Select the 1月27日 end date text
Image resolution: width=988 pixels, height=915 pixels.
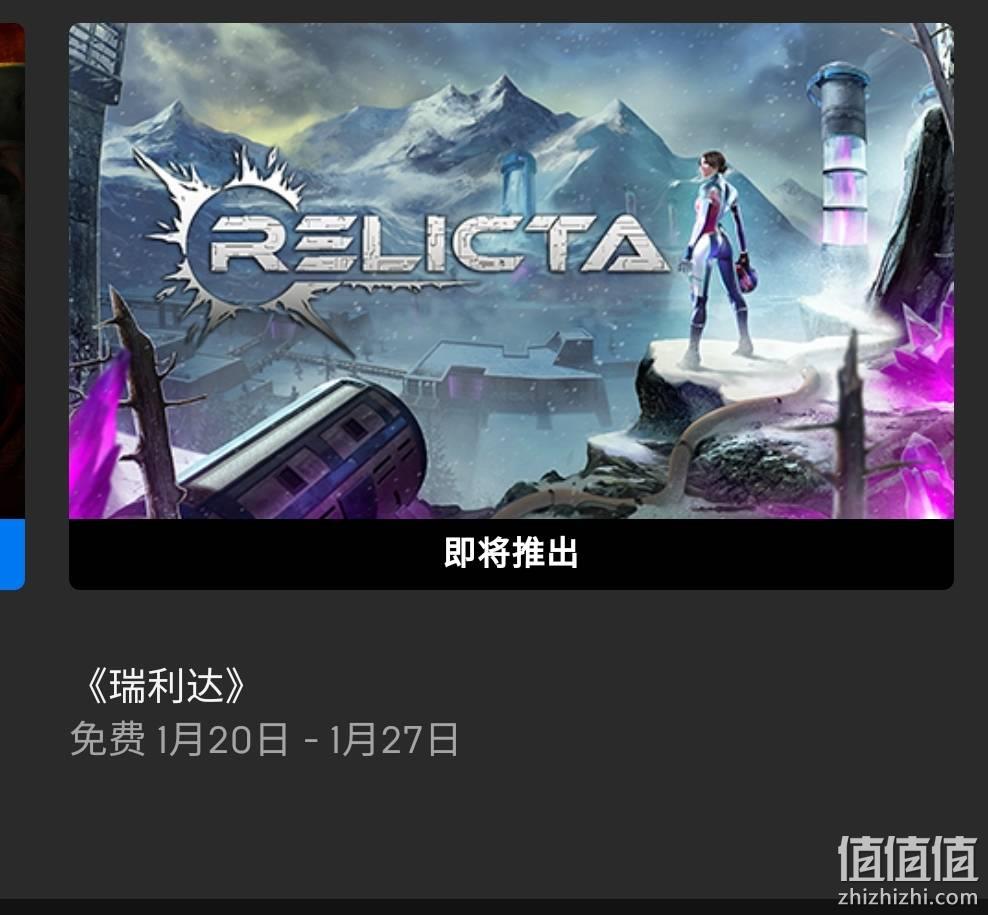394,739
